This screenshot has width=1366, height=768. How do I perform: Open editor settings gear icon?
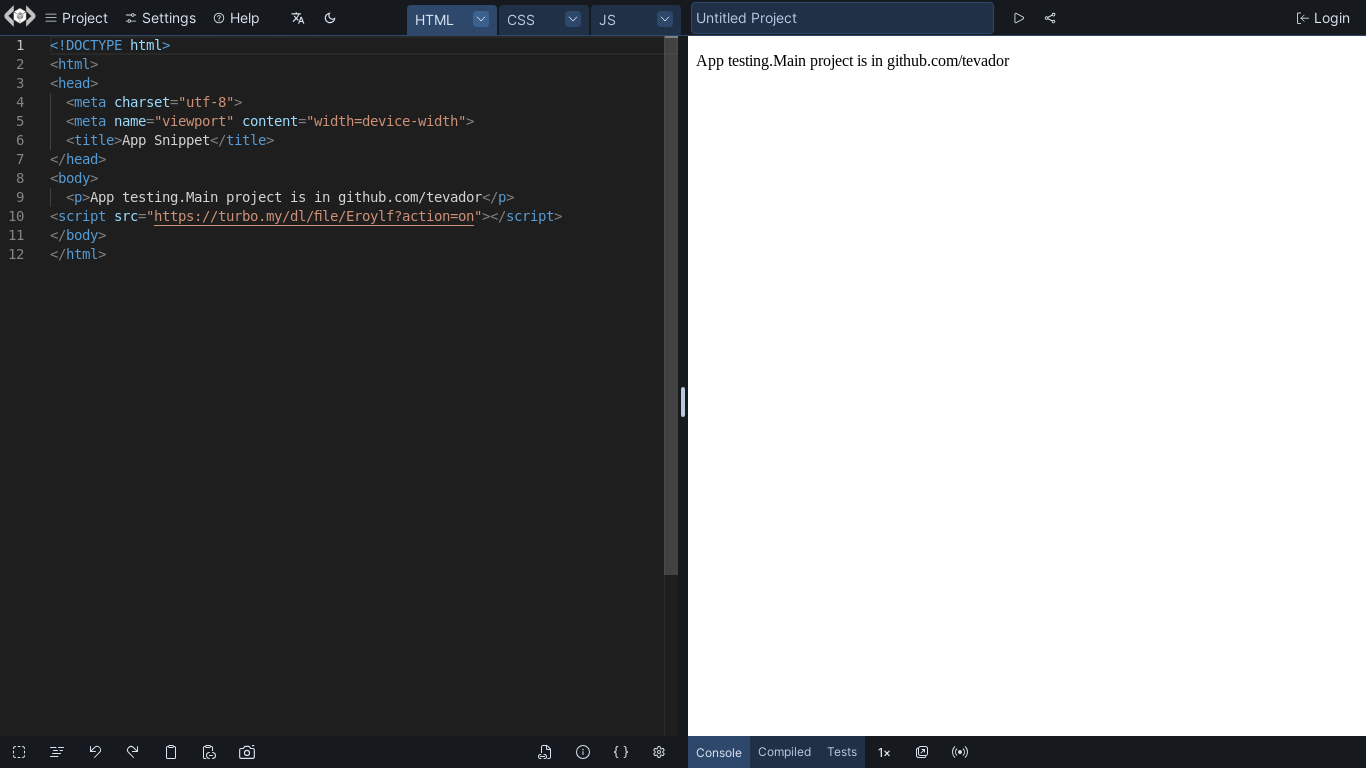pyautogui.click(x=659, y=752)
